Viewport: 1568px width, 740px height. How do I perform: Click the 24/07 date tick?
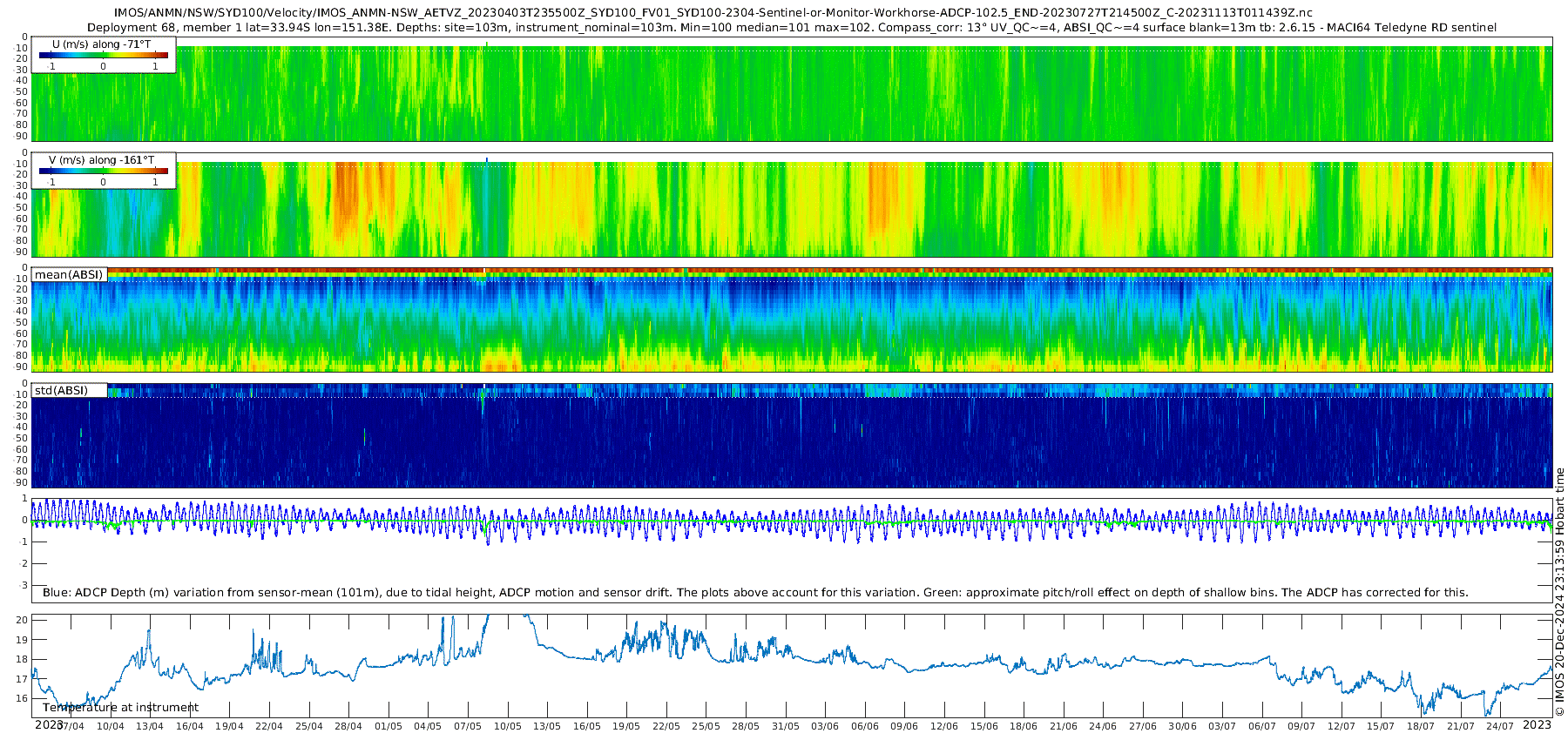[x=1499, y=726]
